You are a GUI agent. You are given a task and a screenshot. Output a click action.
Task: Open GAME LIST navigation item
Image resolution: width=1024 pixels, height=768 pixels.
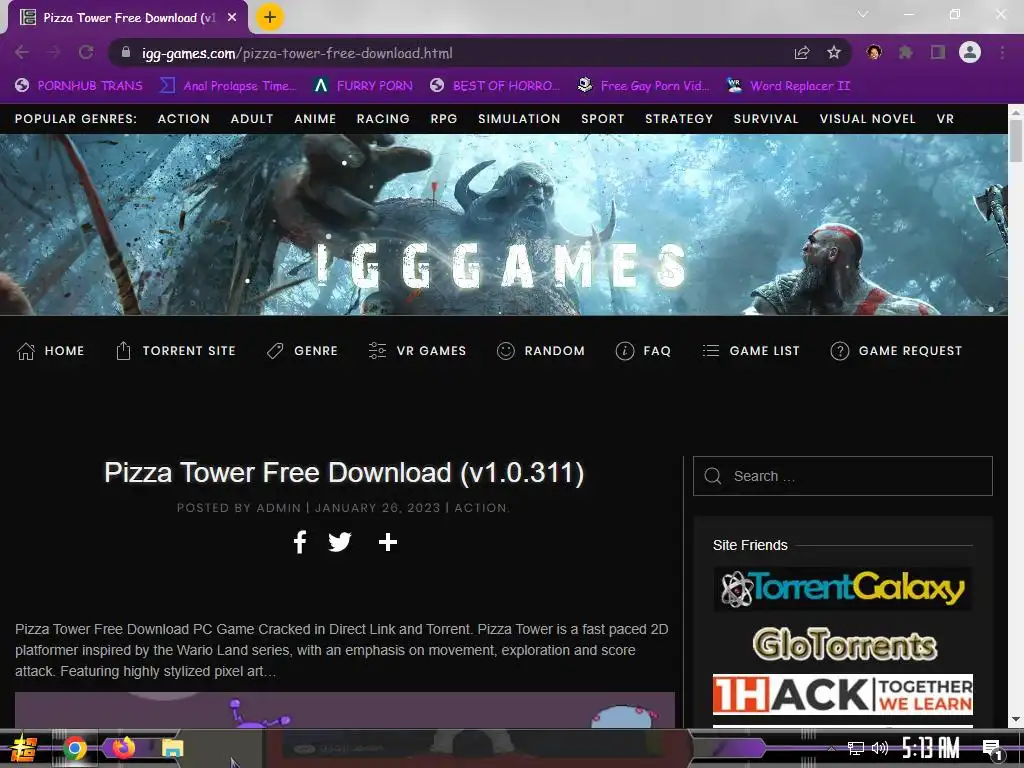[751, 351]
